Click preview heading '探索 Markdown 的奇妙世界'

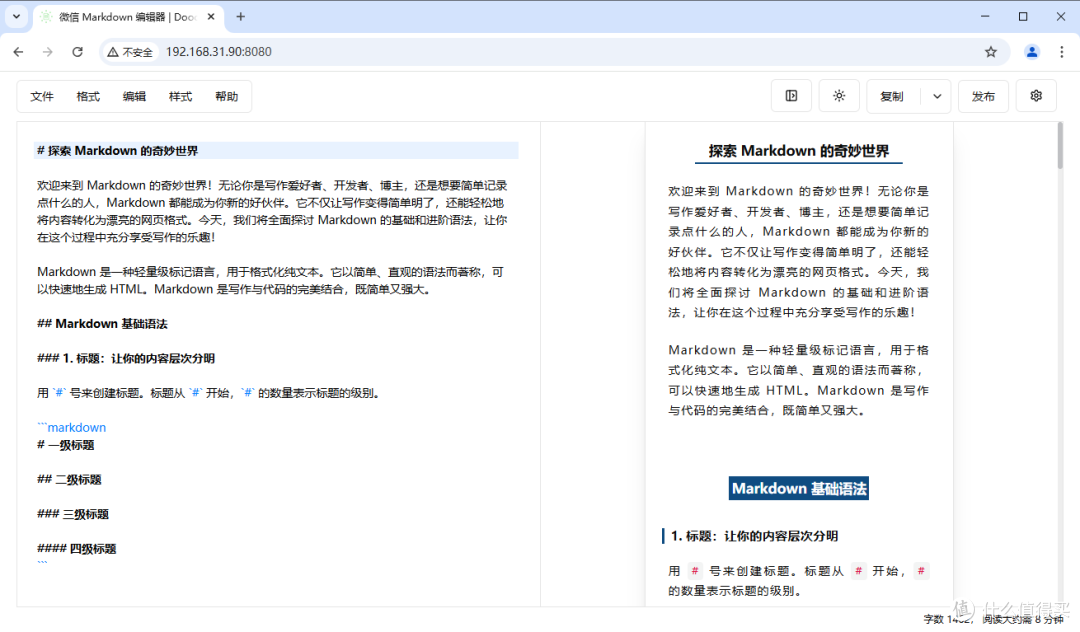[799, 151]
